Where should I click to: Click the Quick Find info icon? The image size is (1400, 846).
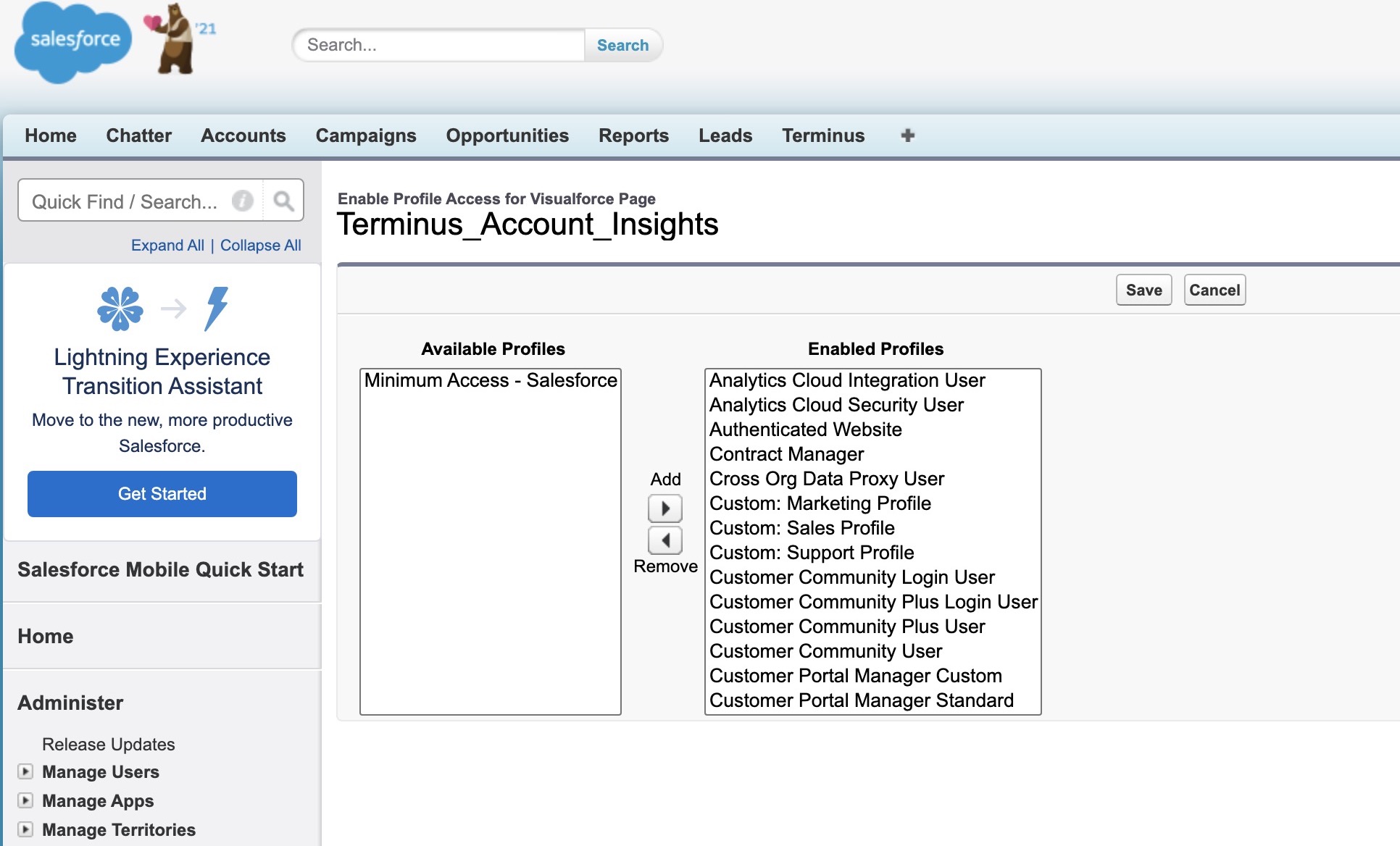point(243,201)
